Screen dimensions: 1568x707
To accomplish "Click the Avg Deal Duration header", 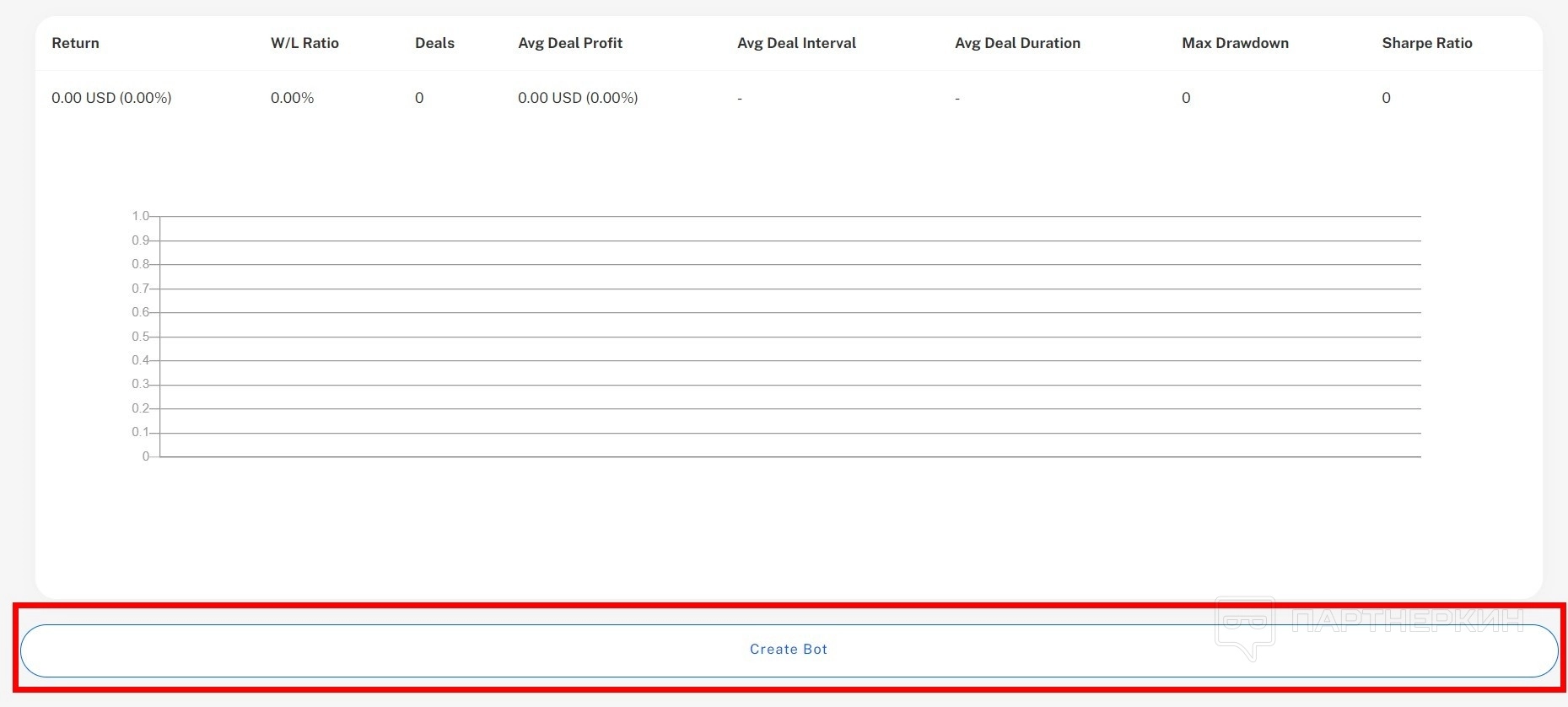I will 1017,43.
